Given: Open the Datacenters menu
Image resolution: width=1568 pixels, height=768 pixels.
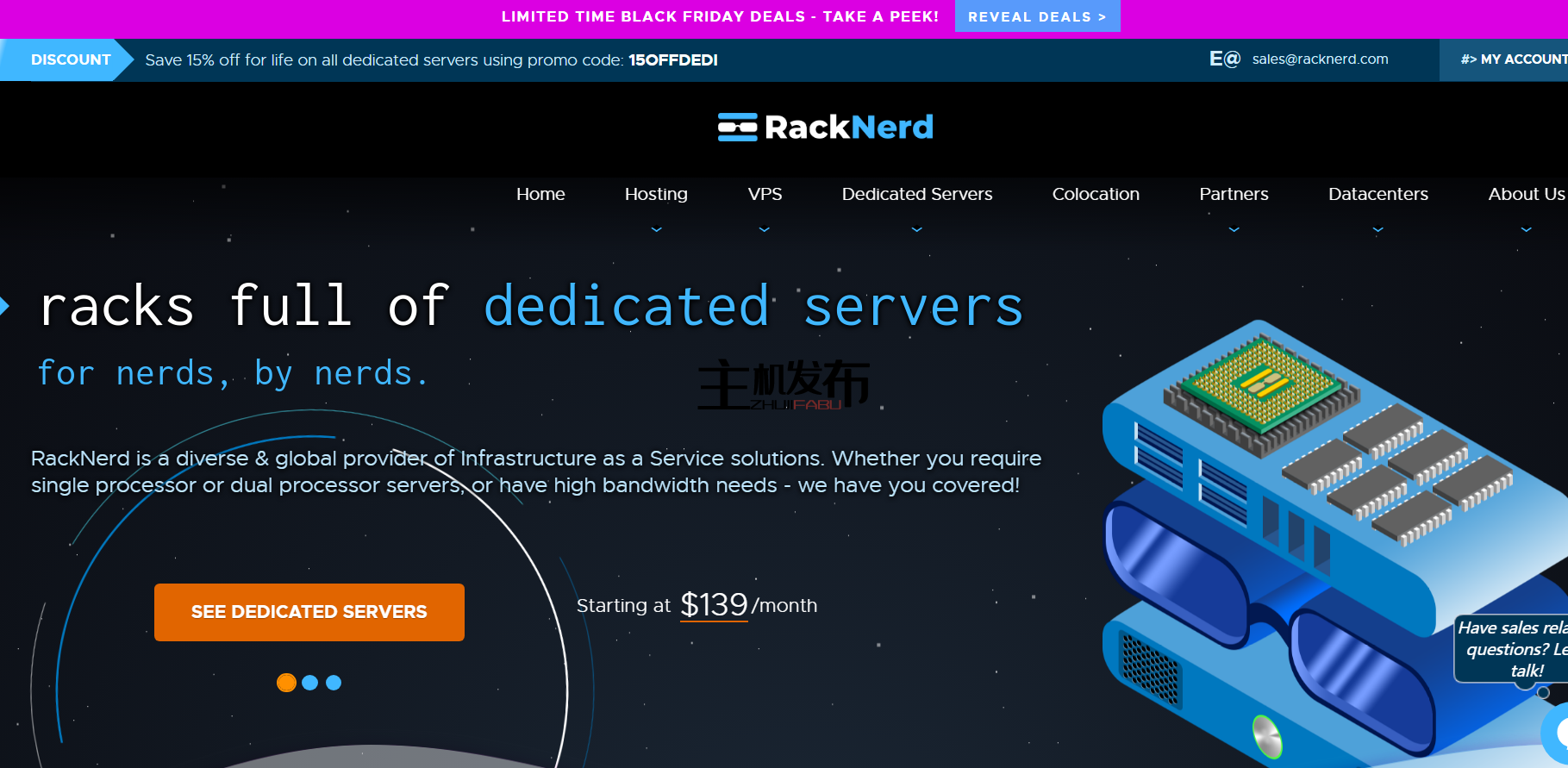Looking at the screenshot, I should (1377, 194).
